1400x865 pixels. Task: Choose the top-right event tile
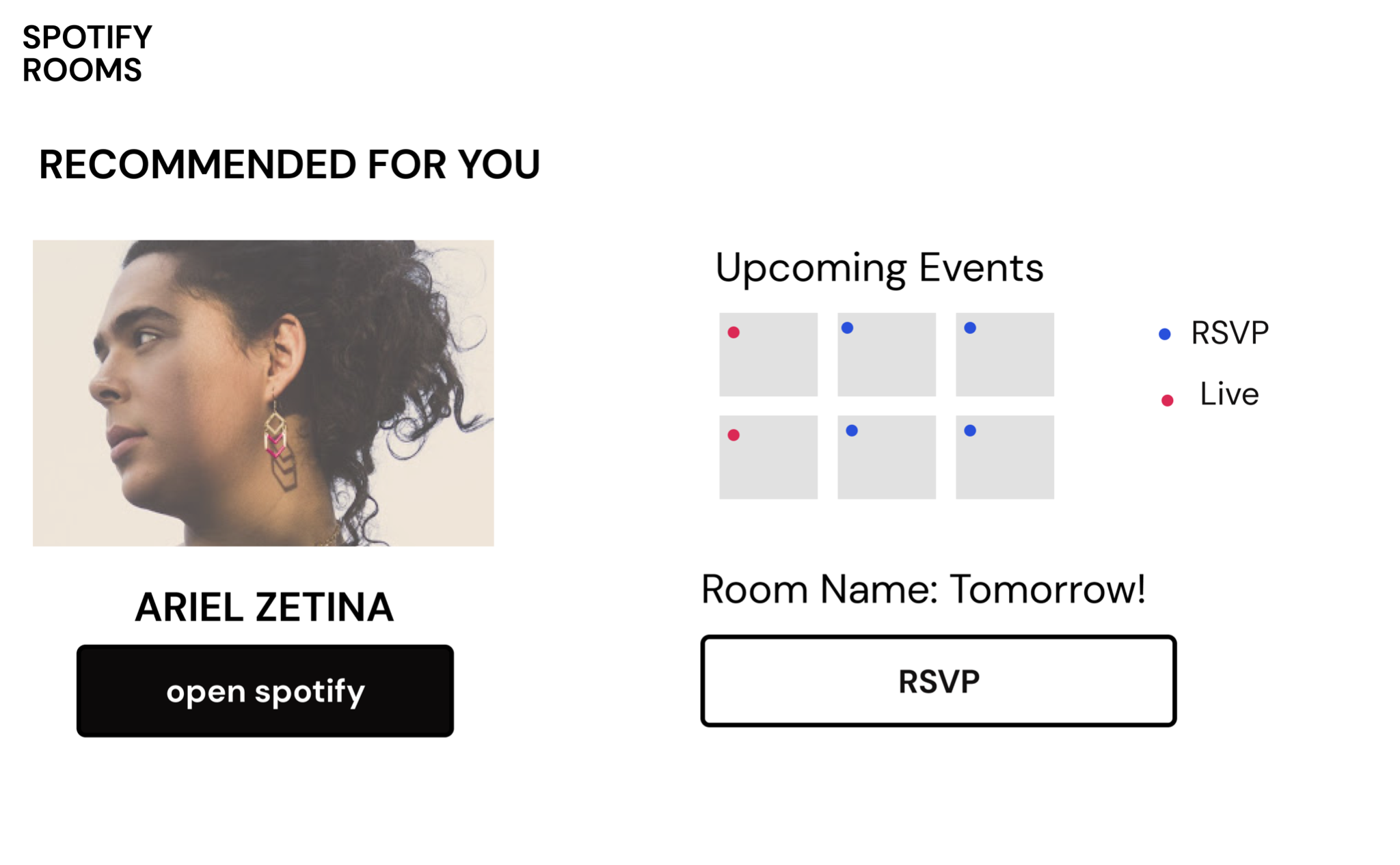click(1005, 355)
